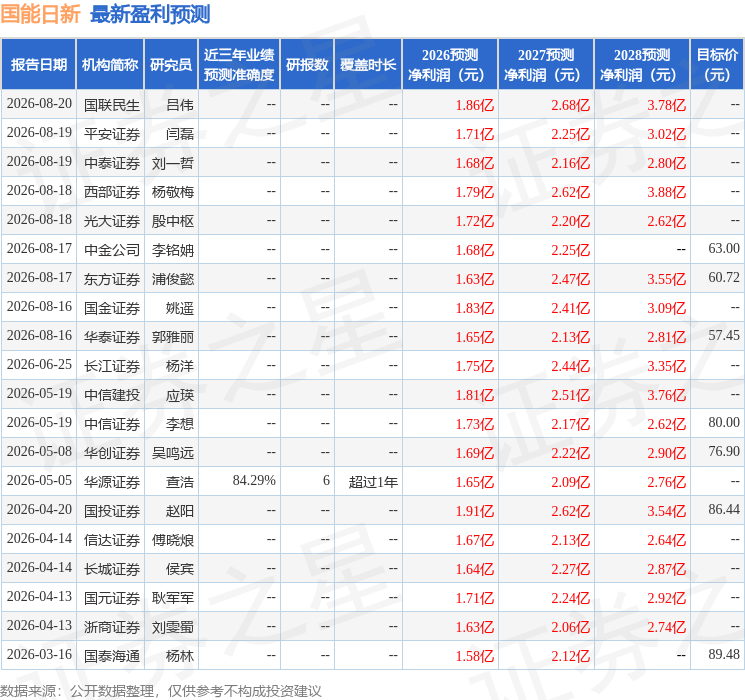The image size is (745, 700).
Task: Select the 国联民生 institution cell
Action: (112, 105)
